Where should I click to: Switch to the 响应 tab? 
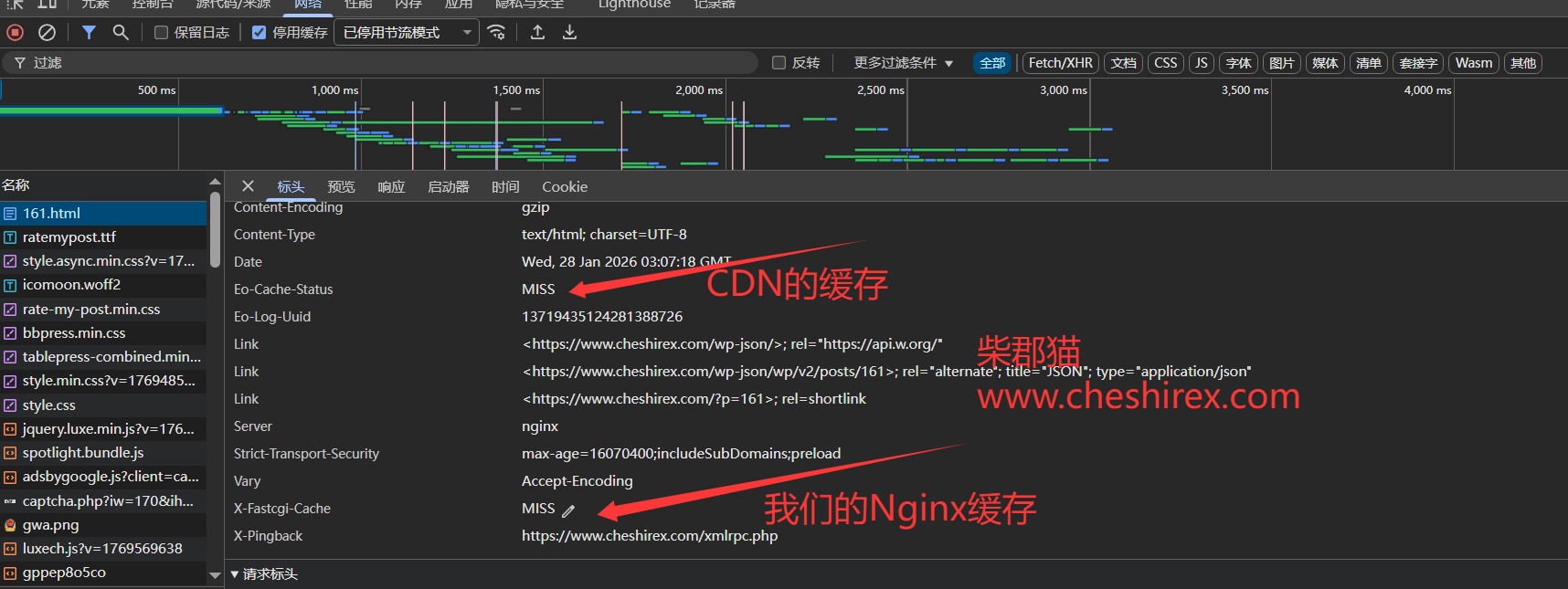click(391, 186)
